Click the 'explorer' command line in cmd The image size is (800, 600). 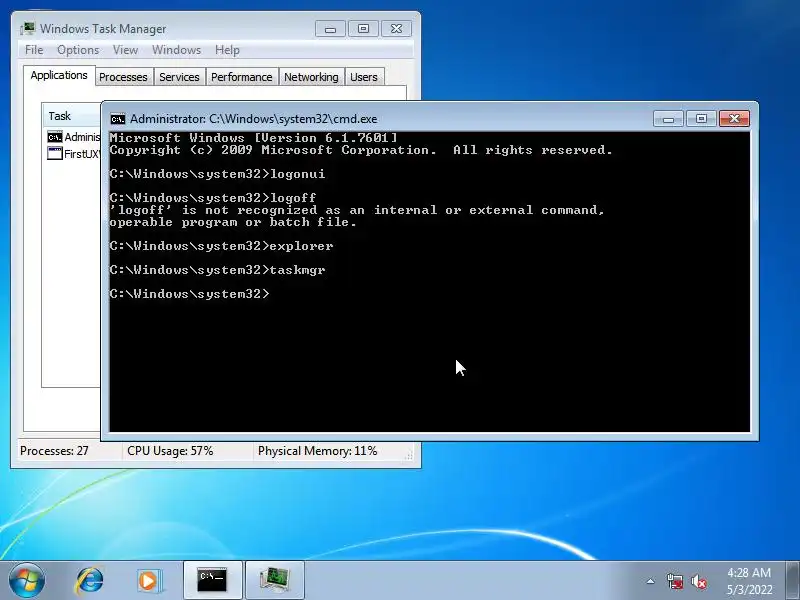(221, 246)
